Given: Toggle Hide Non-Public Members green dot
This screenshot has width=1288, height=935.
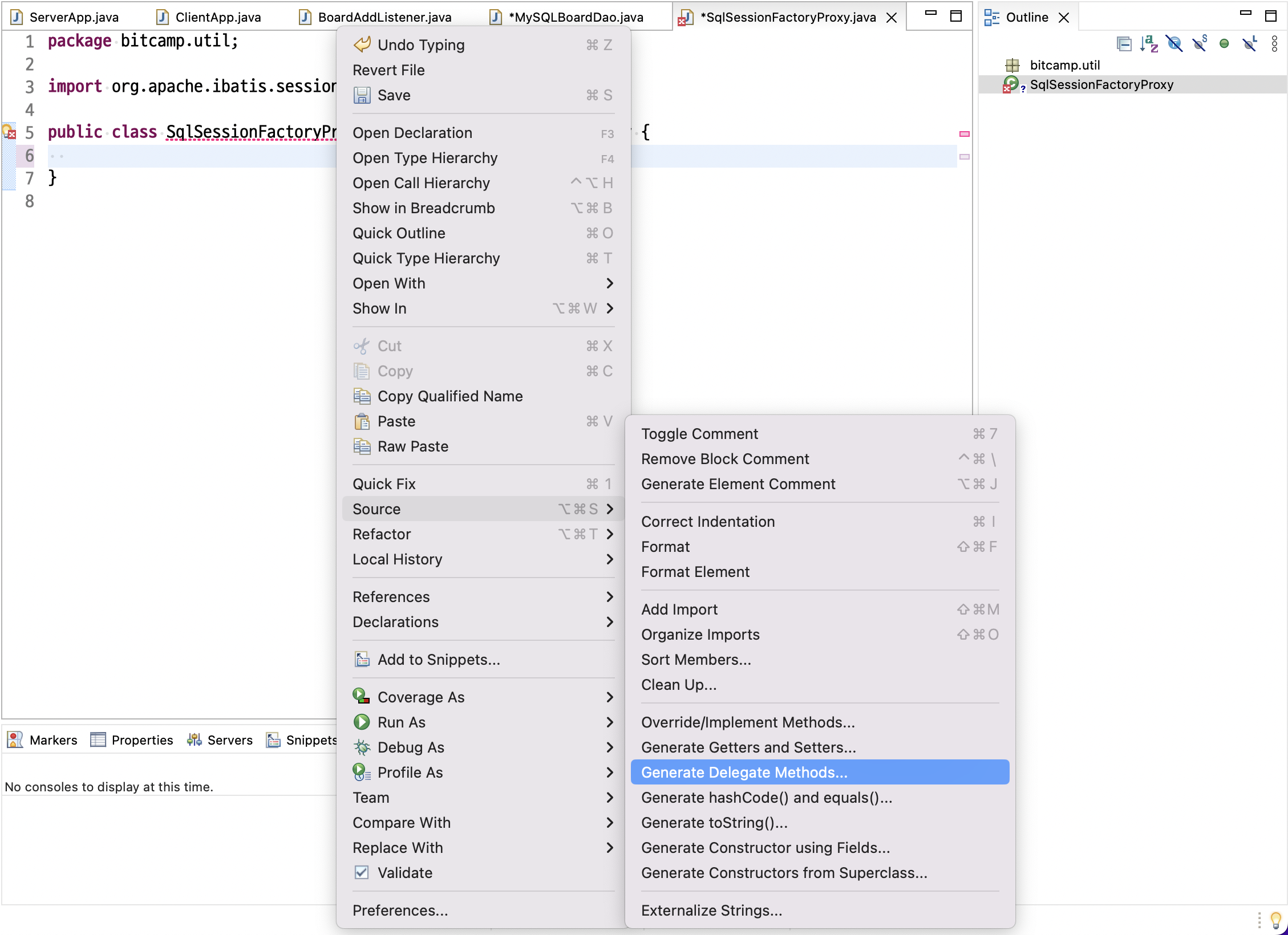Looking at the screenshot, I should (1224, 44).
